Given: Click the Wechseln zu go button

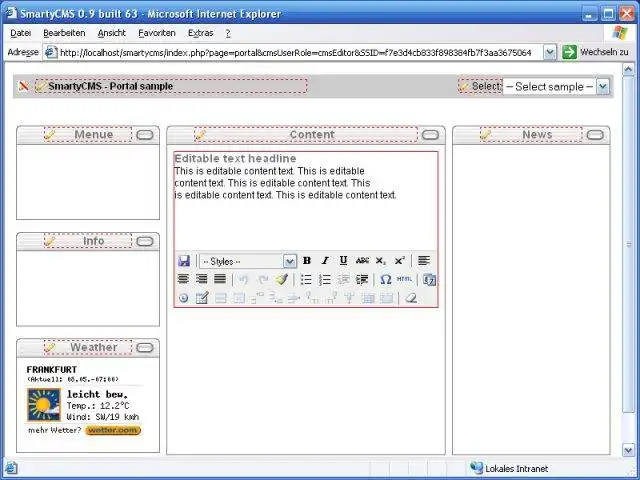Looking at the screenshot, I should pyautogui.click(x=596, y=52).
